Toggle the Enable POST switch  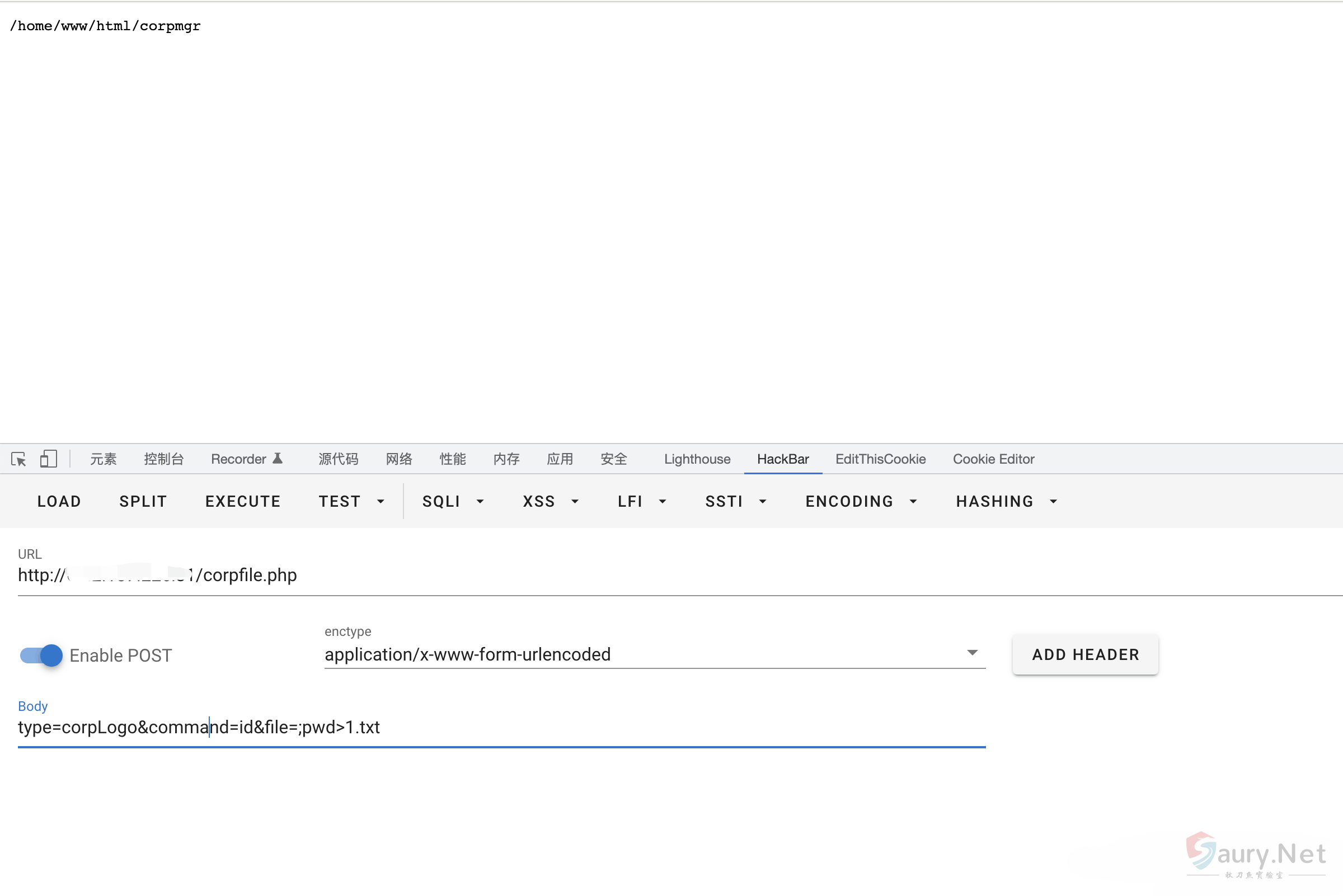(x=41, y=655)
